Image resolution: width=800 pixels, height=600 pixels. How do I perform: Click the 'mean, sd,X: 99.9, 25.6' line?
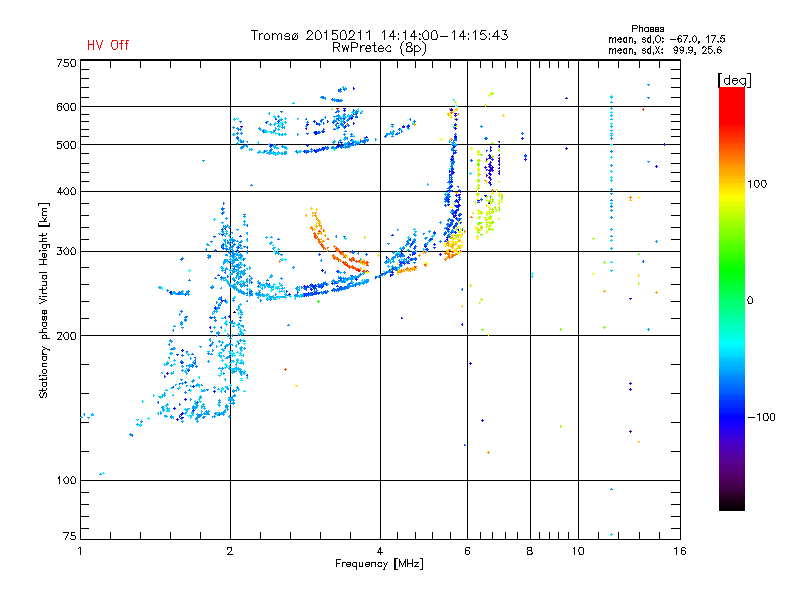coord(665,50)
